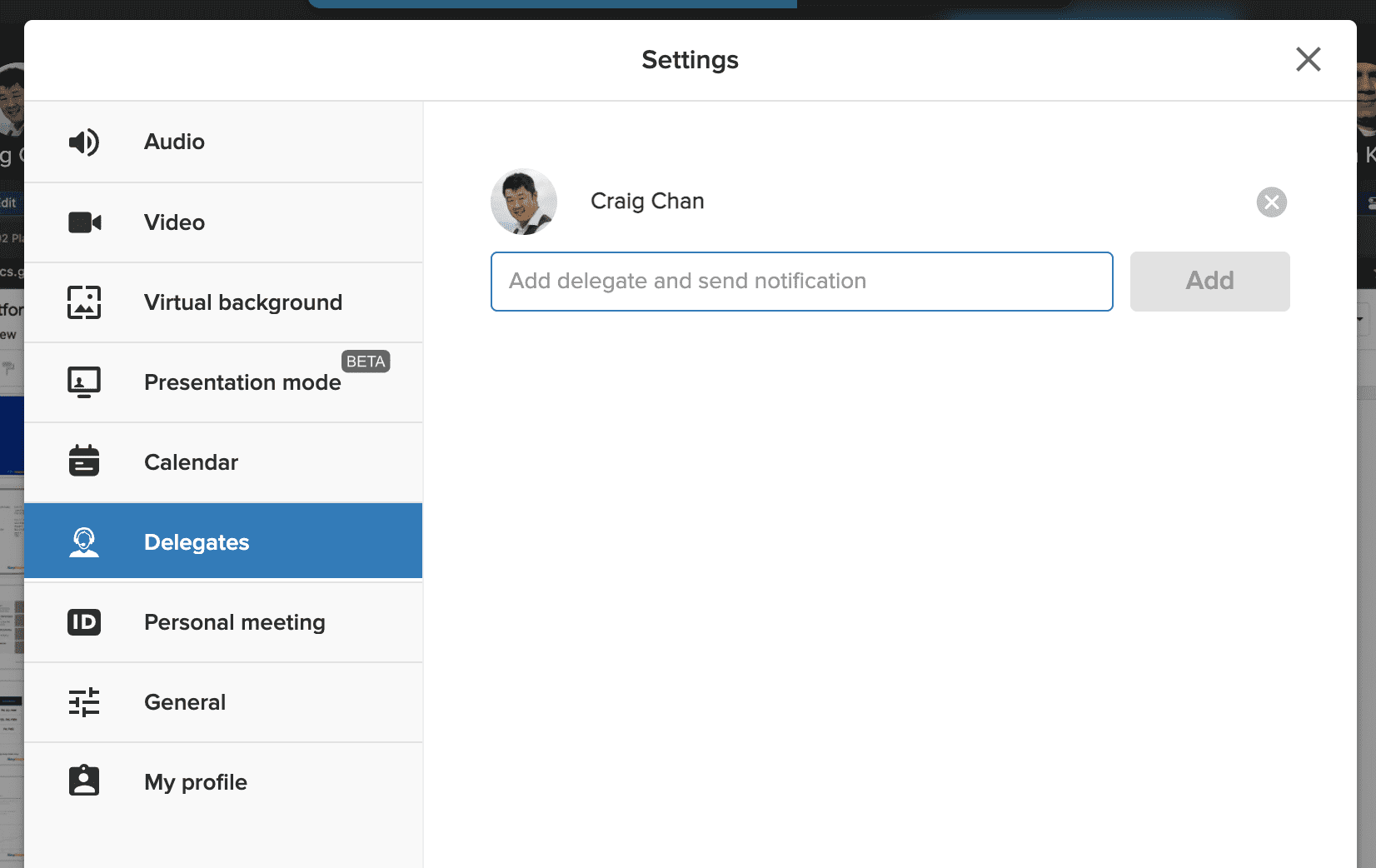
Task: Select the Craig Chan name text
Action: coord(647,202)
